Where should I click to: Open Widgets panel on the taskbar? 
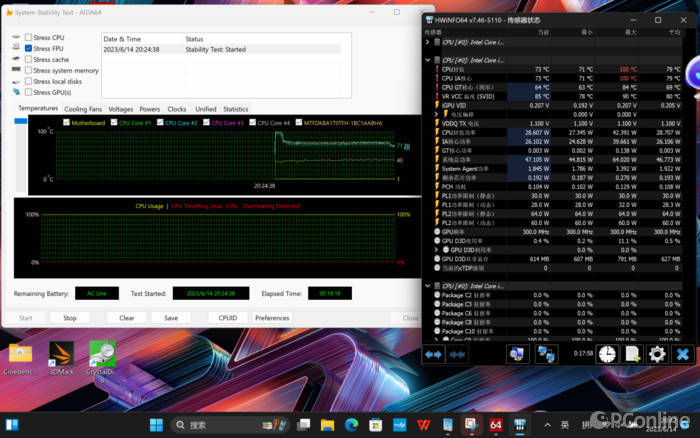point(12,425)
